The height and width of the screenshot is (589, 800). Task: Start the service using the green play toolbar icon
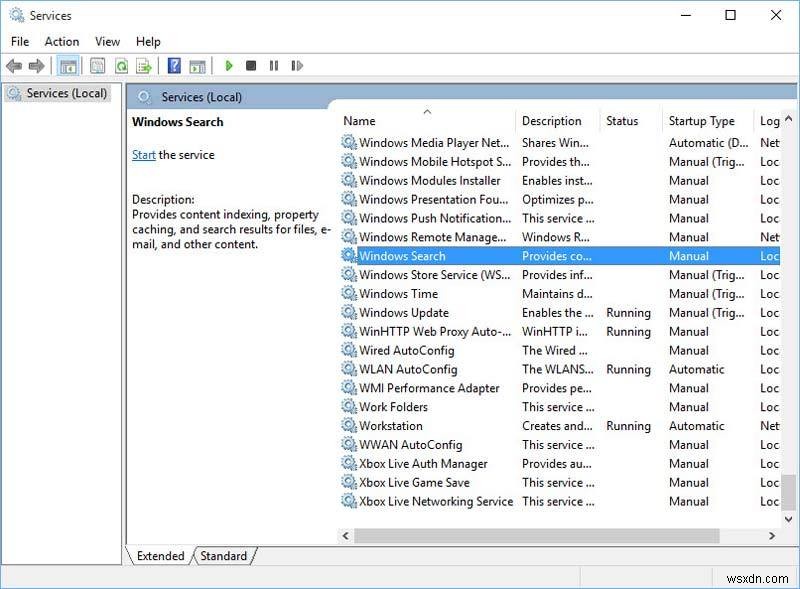[229, 66]
